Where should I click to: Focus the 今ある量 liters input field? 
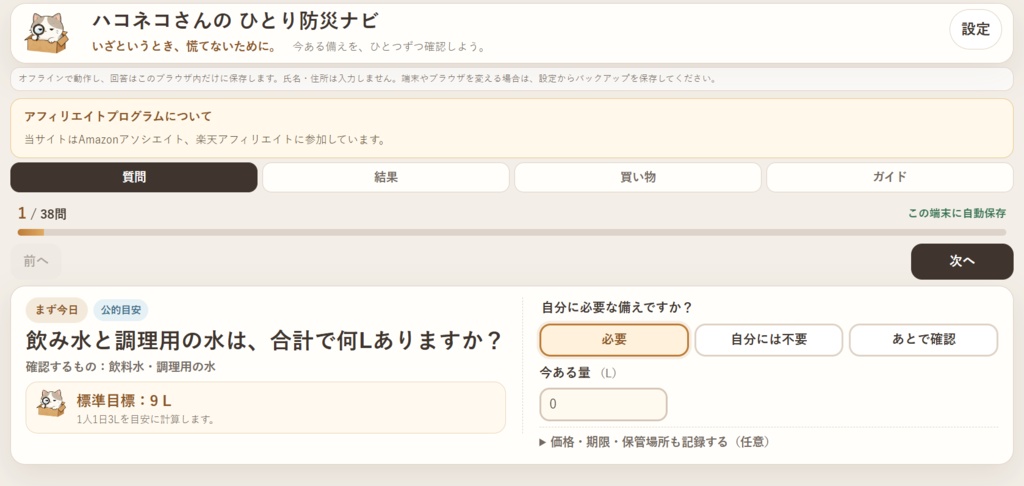(x=603, y=404)
